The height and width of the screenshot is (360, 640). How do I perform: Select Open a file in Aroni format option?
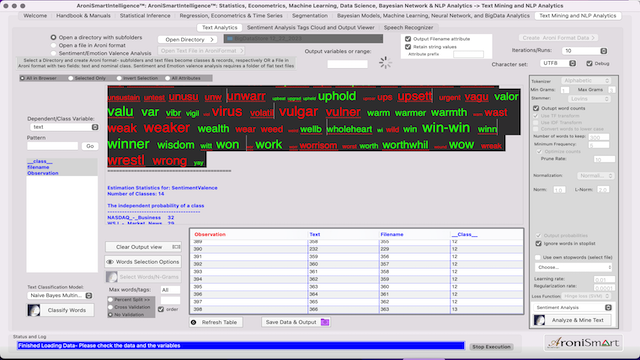click(53, 45)
